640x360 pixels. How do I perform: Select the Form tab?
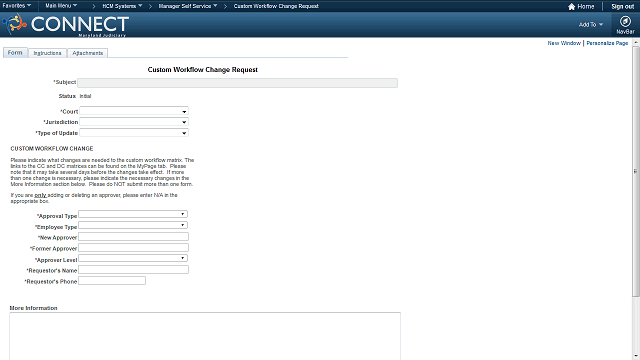[x=15, y=53]
